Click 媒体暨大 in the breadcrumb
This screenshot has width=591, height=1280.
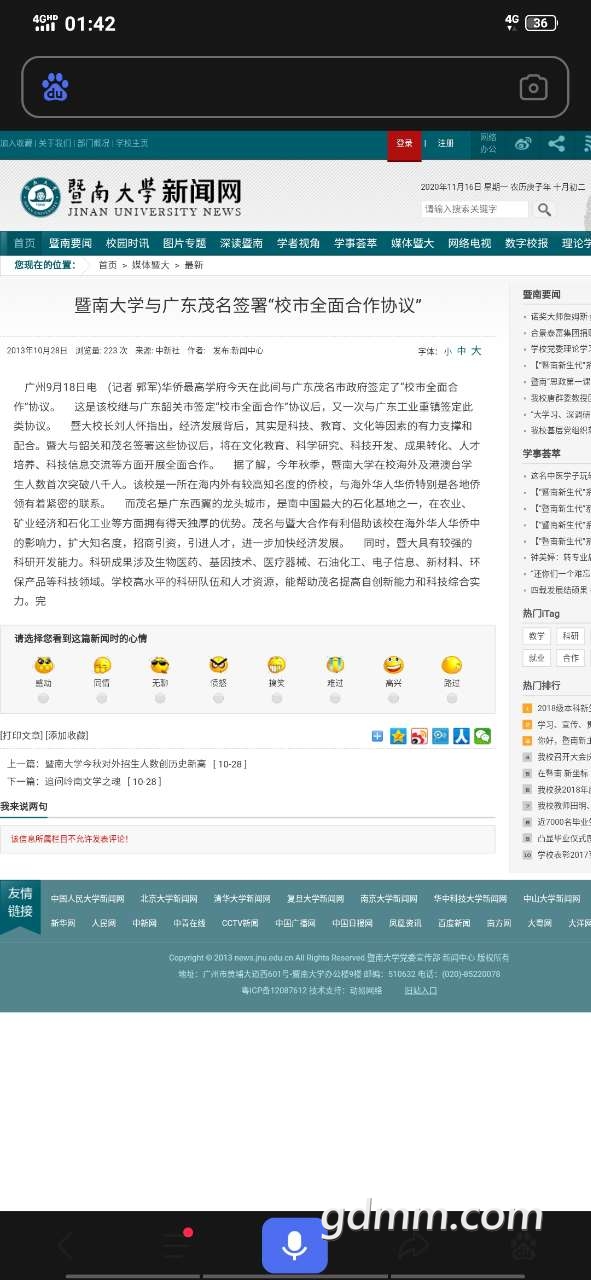tap(149, 265)
